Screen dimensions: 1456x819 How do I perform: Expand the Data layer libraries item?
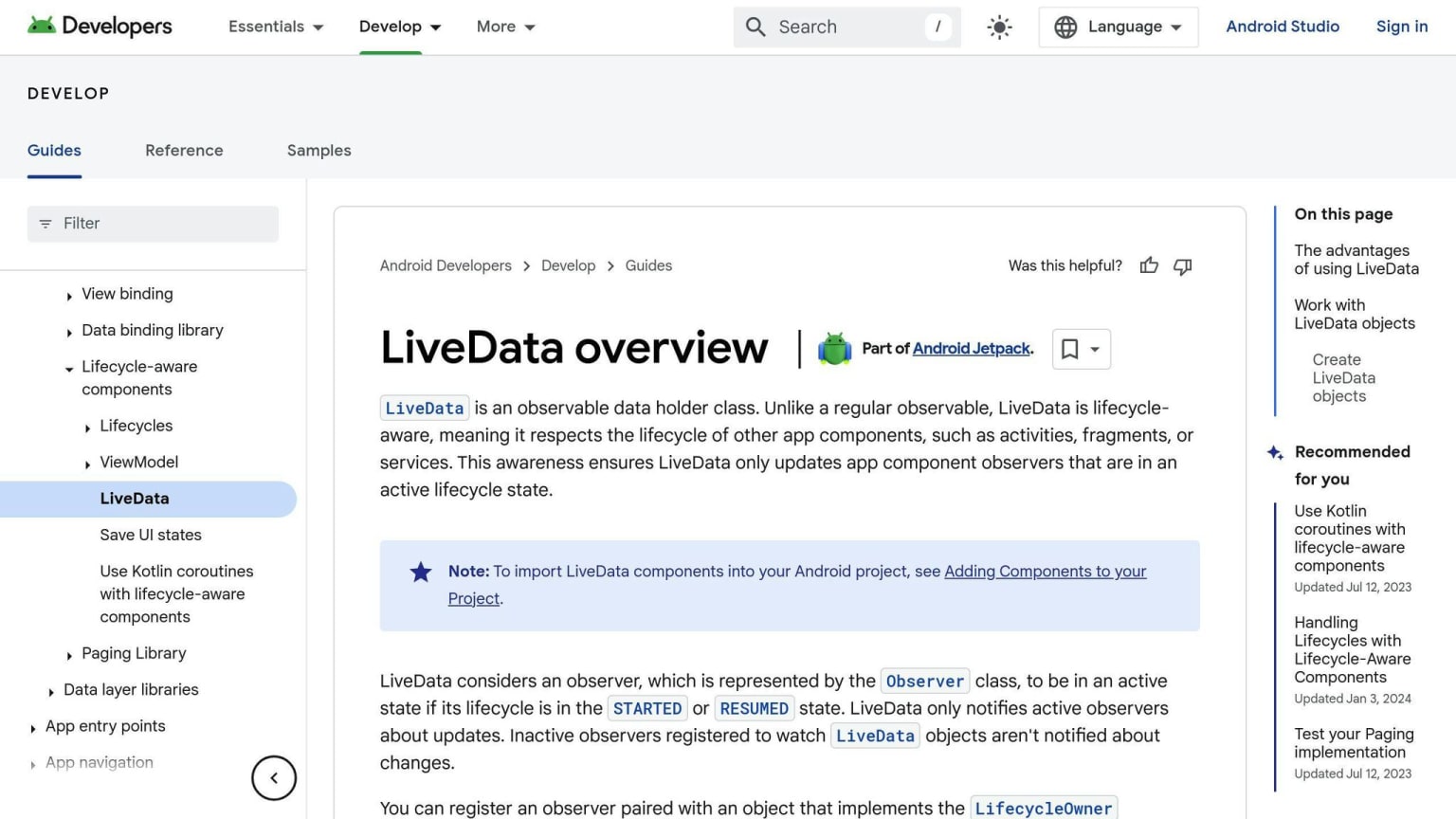click(51, 692)
